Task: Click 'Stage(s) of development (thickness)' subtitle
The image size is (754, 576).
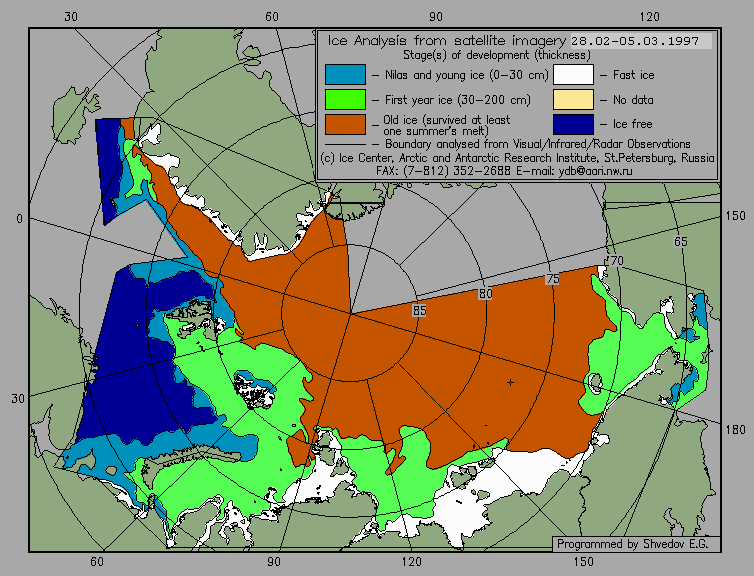Action: click(497, 55)
